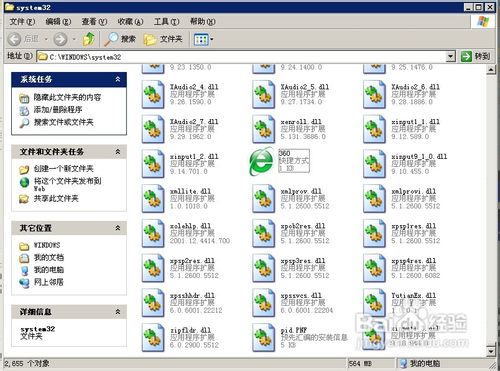This screenshot has width=500, height=371.
Task: Select the xenroll.dll file icon
Action: 264,129
